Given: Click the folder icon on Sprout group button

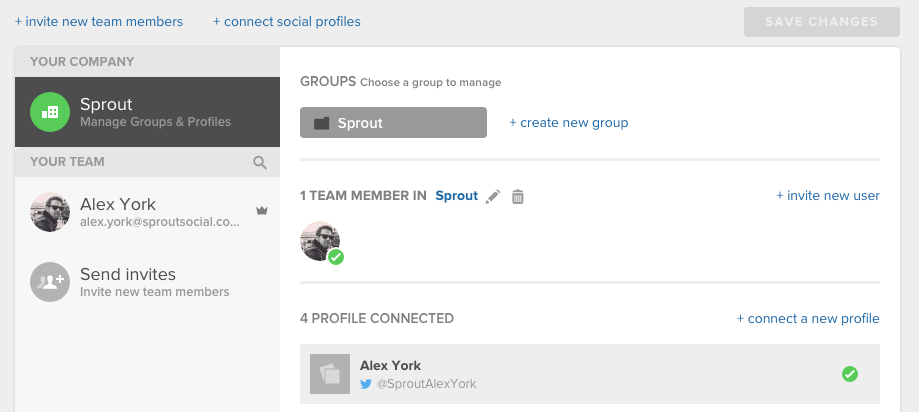Looking at the screenshot, I should point(321,123).
